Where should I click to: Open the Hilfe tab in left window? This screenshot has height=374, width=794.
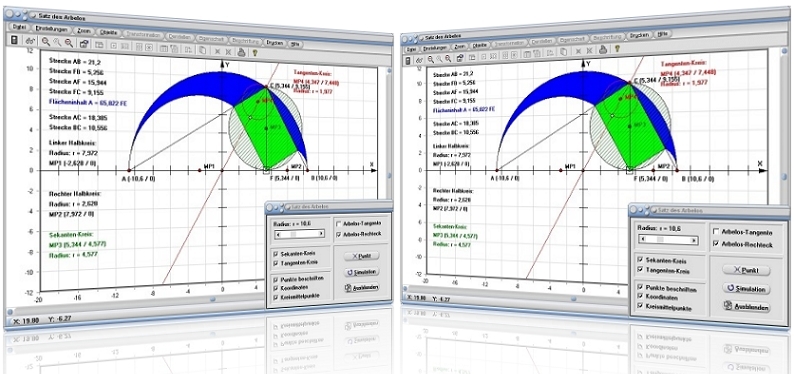(295, 44)
